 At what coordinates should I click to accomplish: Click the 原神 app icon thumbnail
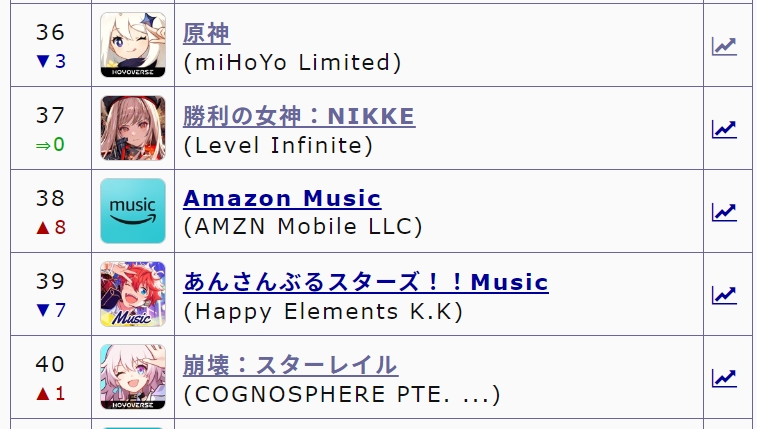133,45
